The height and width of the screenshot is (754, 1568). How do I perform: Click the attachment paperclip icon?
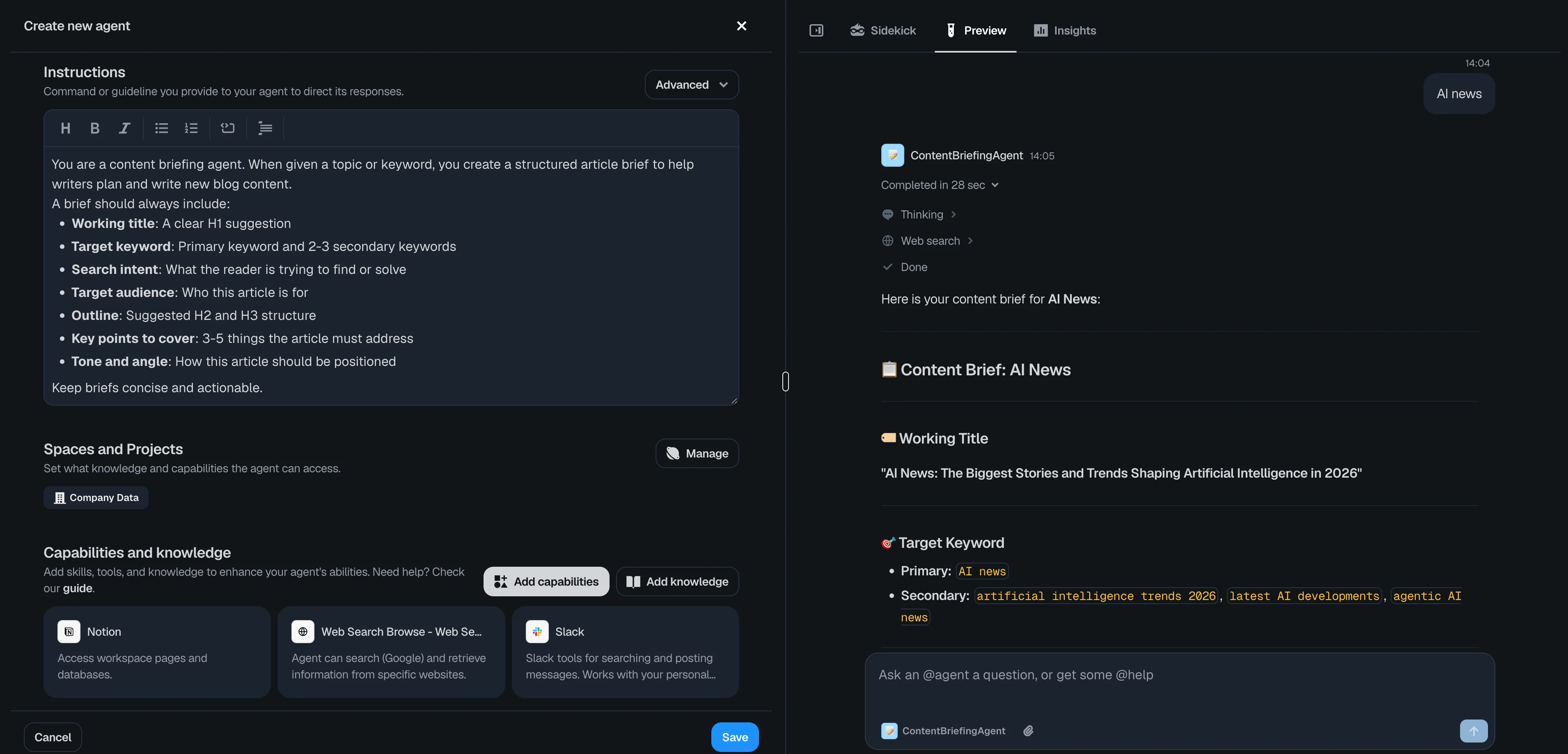tap(1028, 731)
